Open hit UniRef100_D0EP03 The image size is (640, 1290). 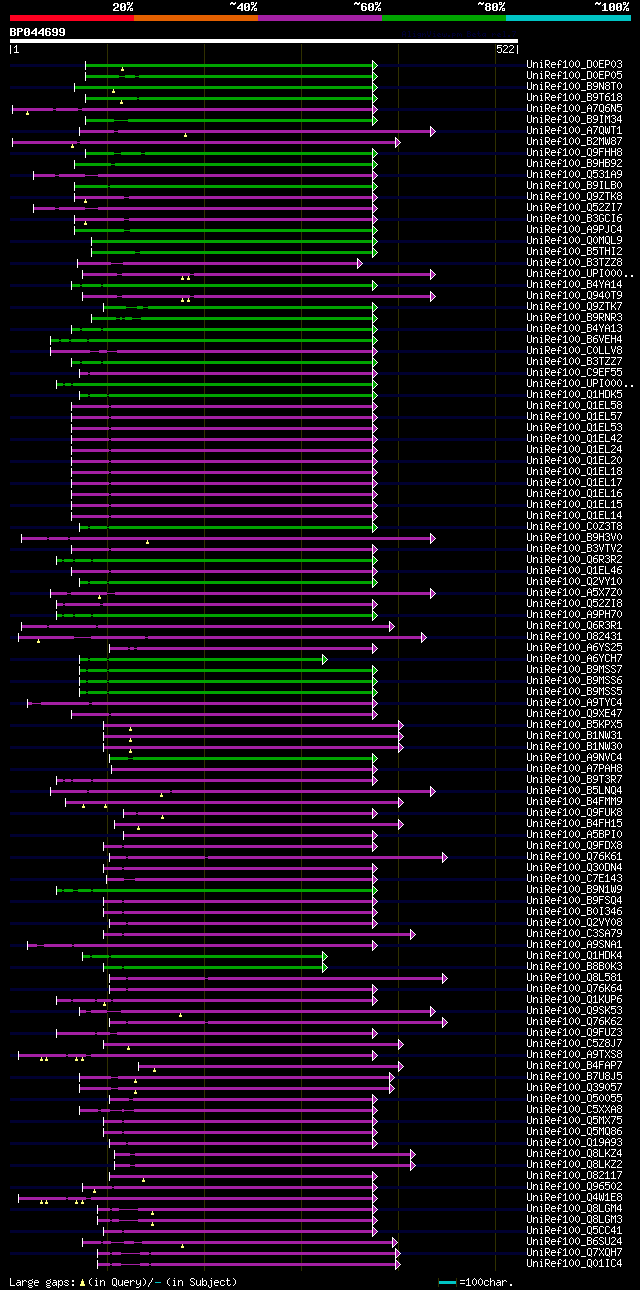[574, 65]
